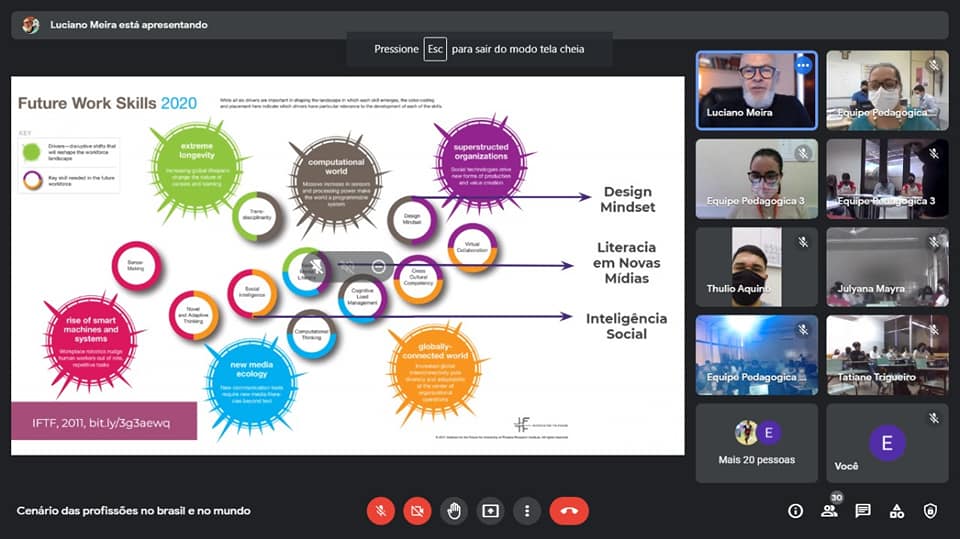Unmute the microphone in the call controls
960x539 pixels.
[x=380, y=511]
